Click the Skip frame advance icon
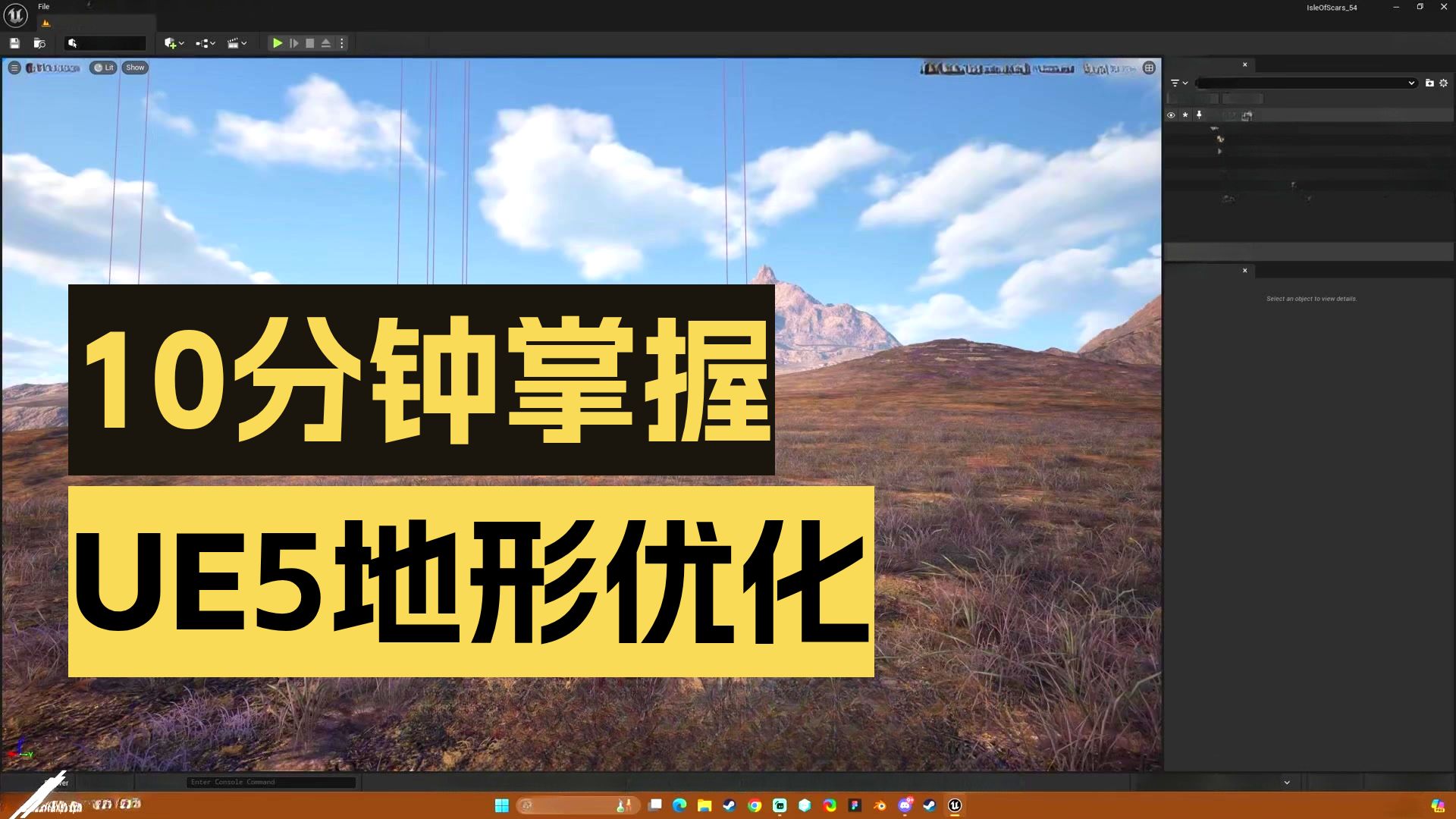This screenshot has width=1456, height=819. click(293, 43)
